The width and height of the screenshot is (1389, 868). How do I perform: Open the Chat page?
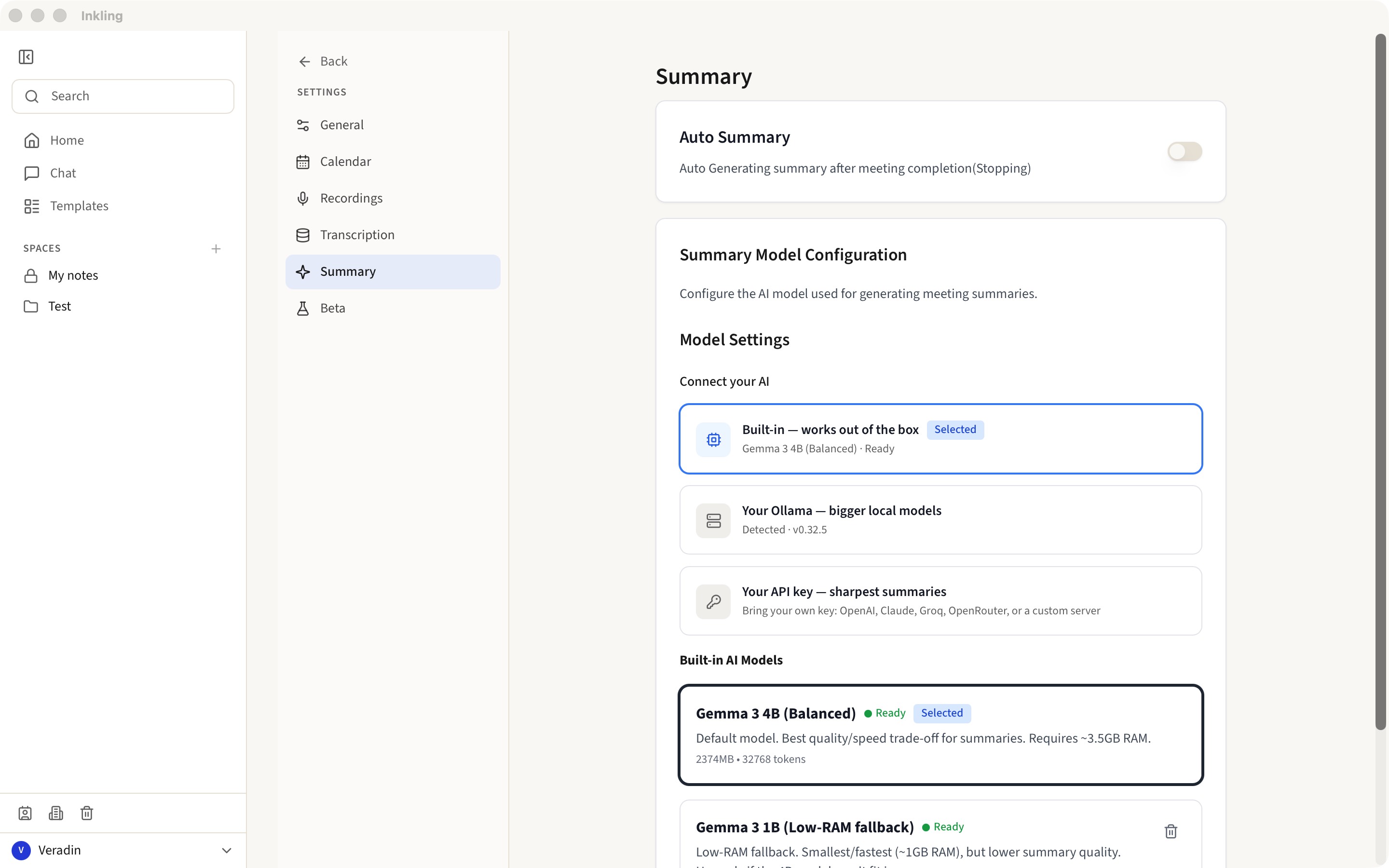pos(123,174)
